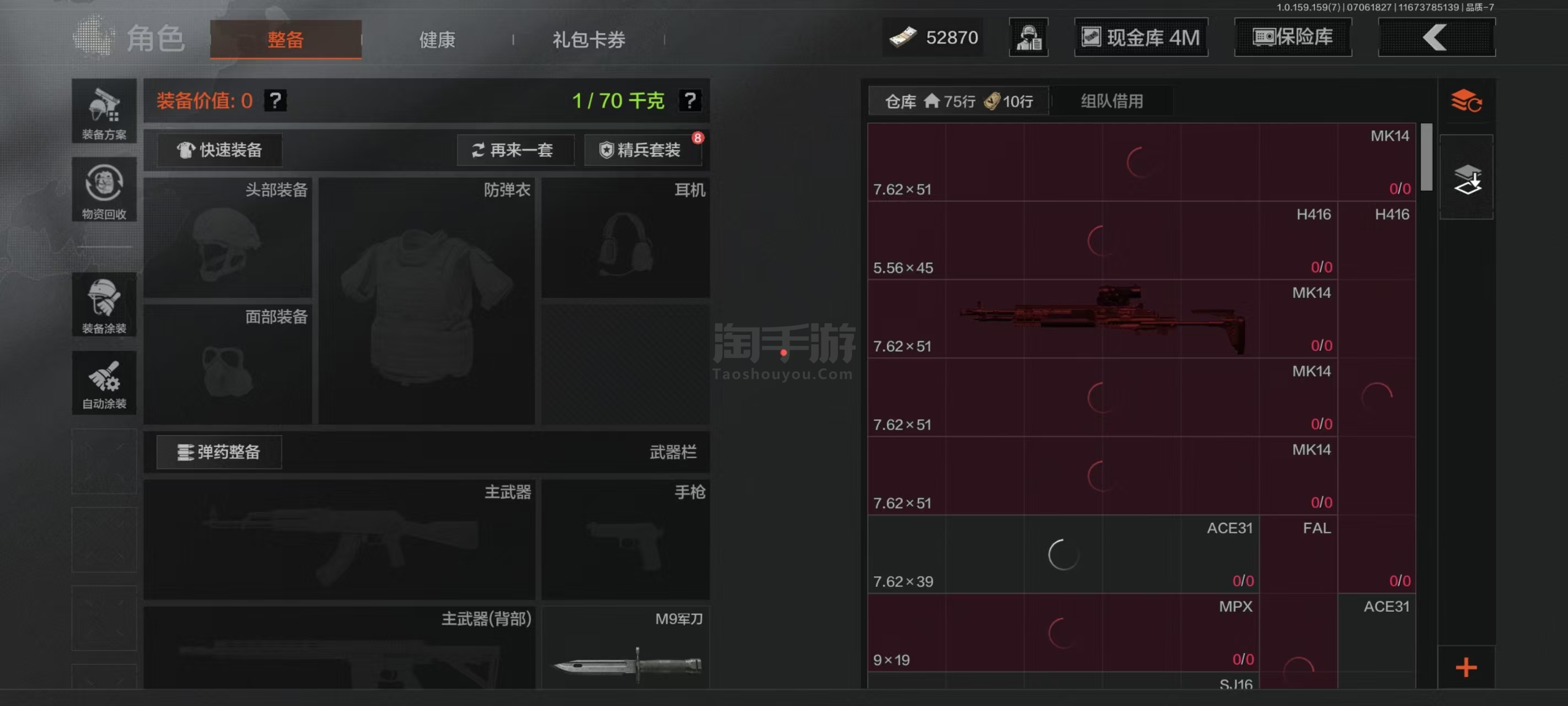Click the character profile icon beside the cash balance
The width and height of the screenshot is (1568, 706).
point(1028,37)
